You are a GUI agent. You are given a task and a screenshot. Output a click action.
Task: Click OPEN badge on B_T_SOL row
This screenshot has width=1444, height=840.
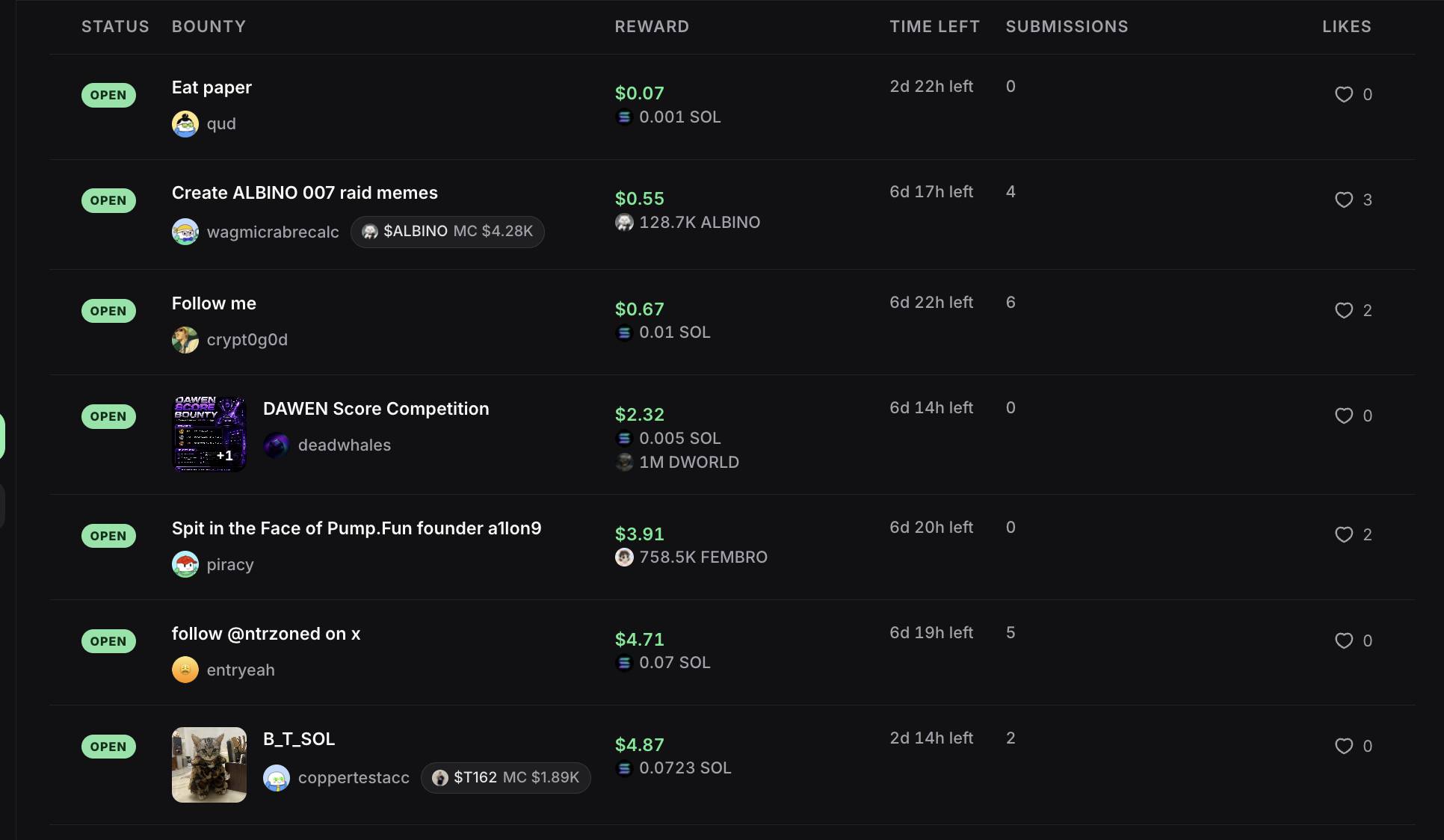[x=108, y=747]
